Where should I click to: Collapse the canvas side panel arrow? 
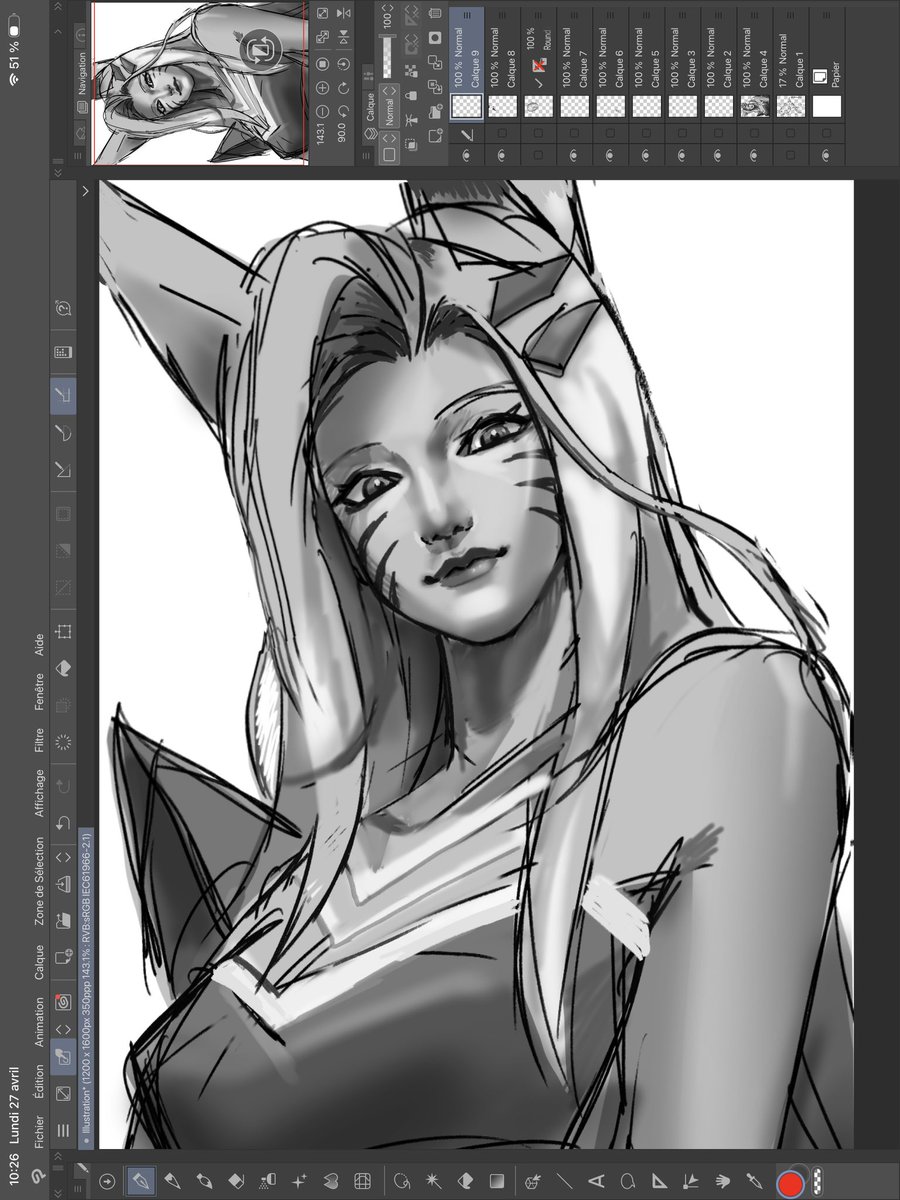point(86,190)
